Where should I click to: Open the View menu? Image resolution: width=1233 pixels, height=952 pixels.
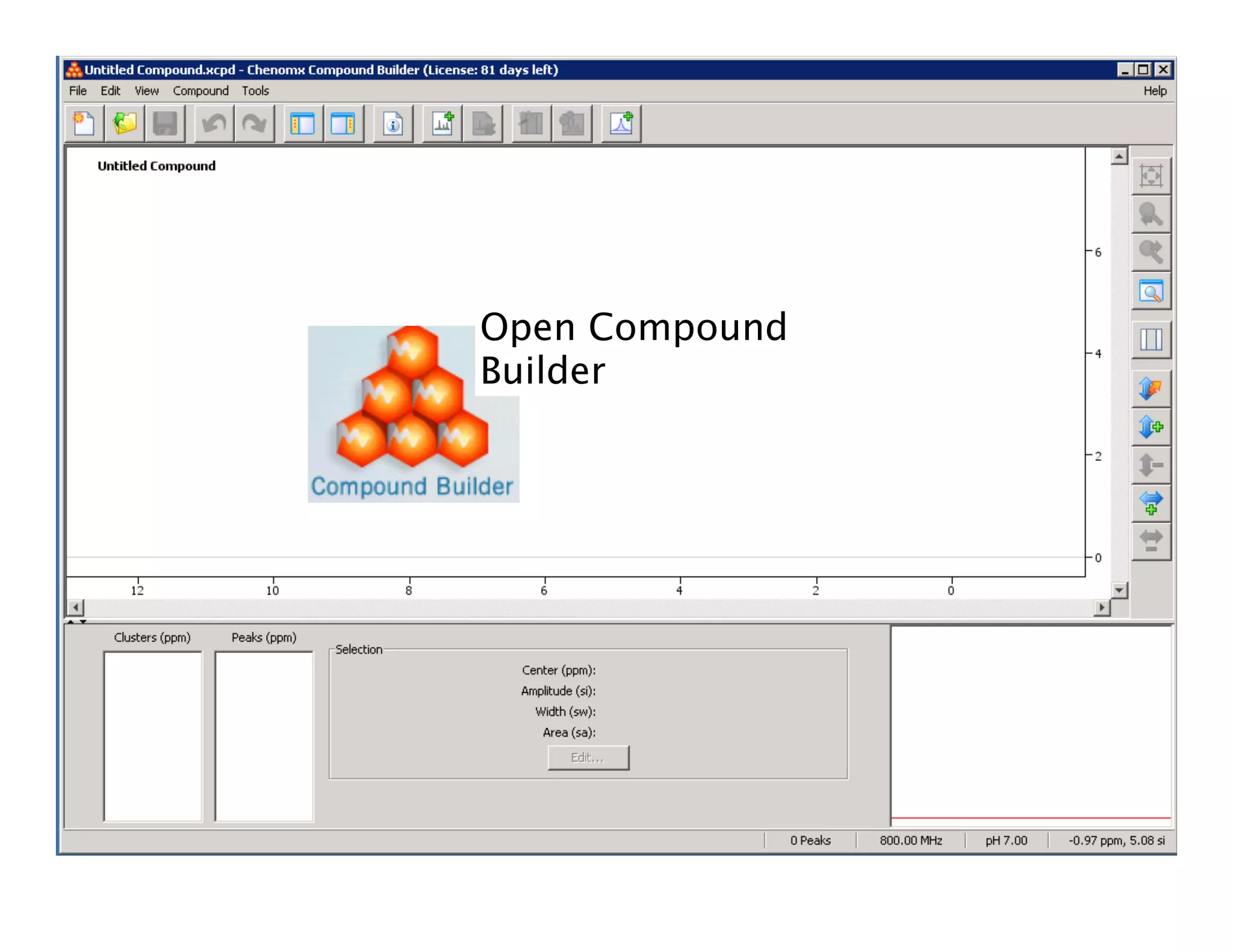(146, 91)
